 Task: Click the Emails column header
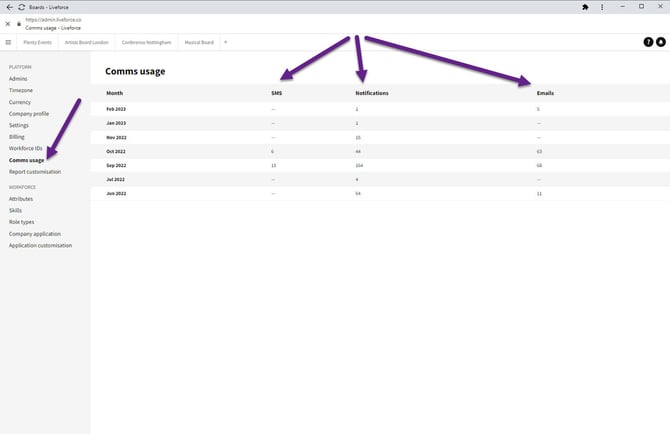click(x=545, y=93)
